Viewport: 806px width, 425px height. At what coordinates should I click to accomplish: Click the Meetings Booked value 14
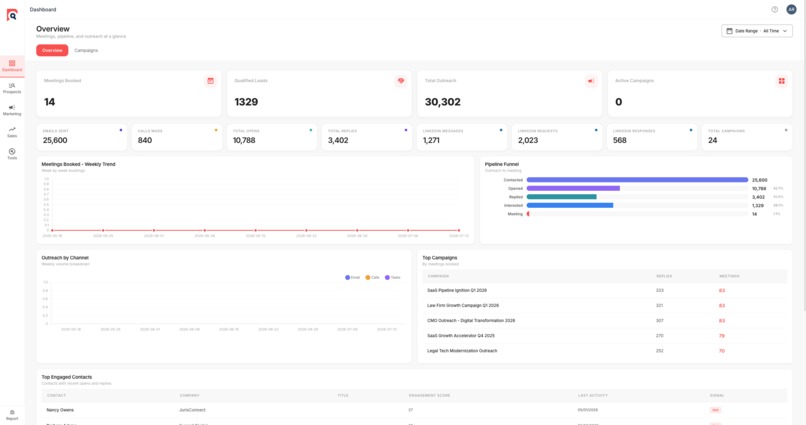click(49, 102)
